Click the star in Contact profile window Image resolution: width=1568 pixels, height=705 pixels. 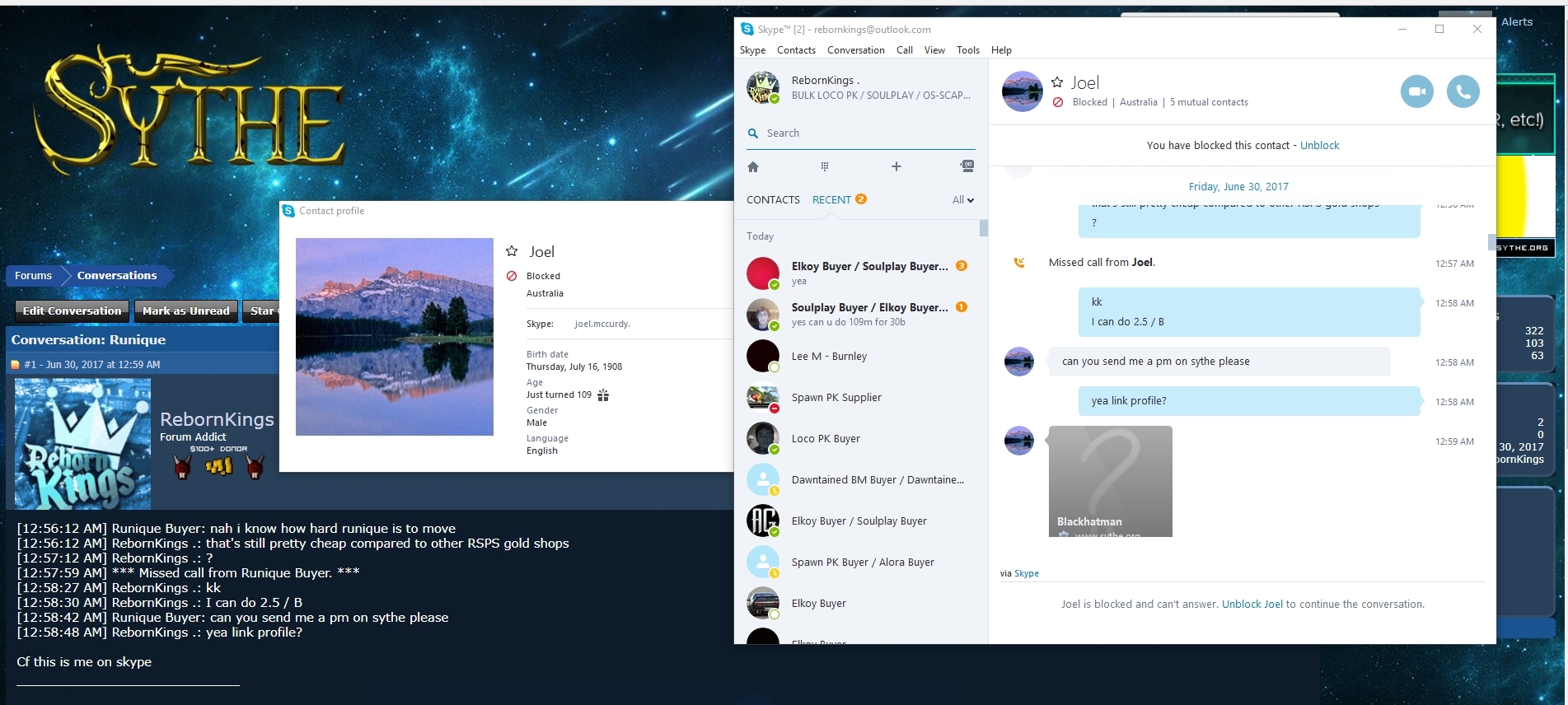[x=512, y=251]
